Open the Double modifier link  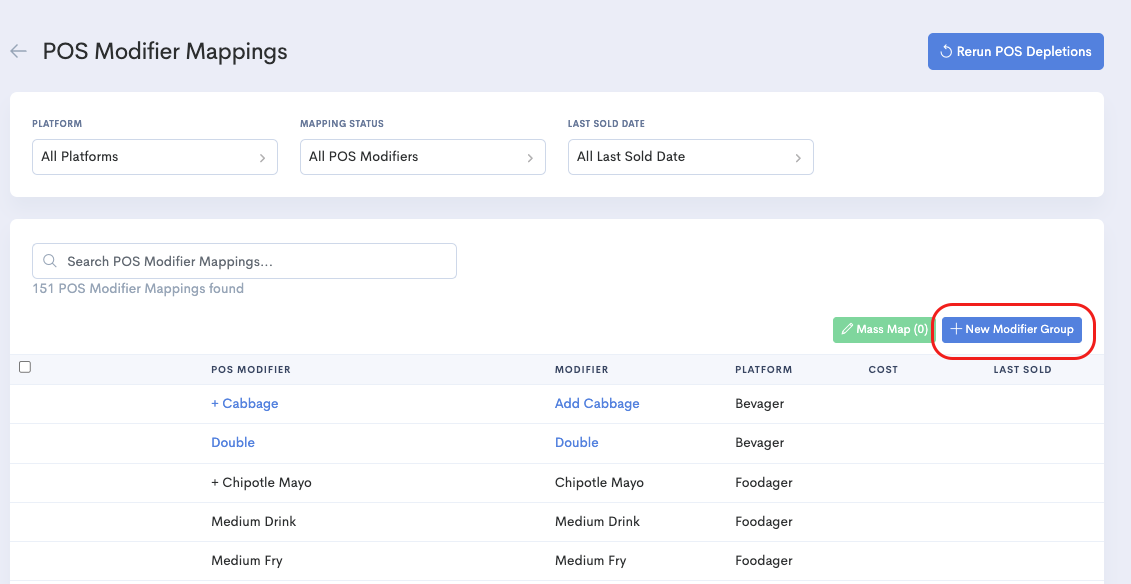tap(577, 442)
